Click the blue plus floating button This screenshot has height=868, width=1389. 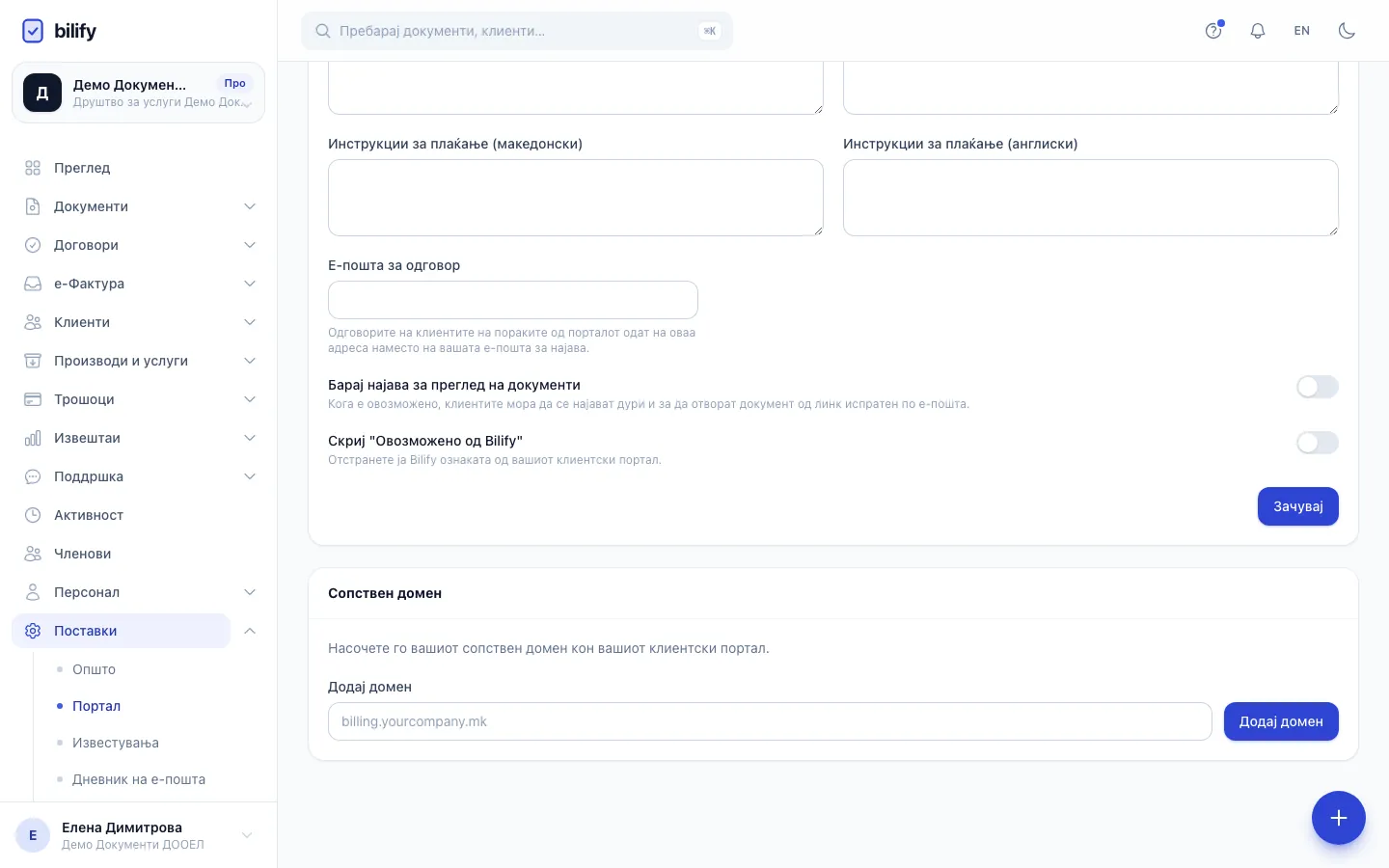(1338, 818)
